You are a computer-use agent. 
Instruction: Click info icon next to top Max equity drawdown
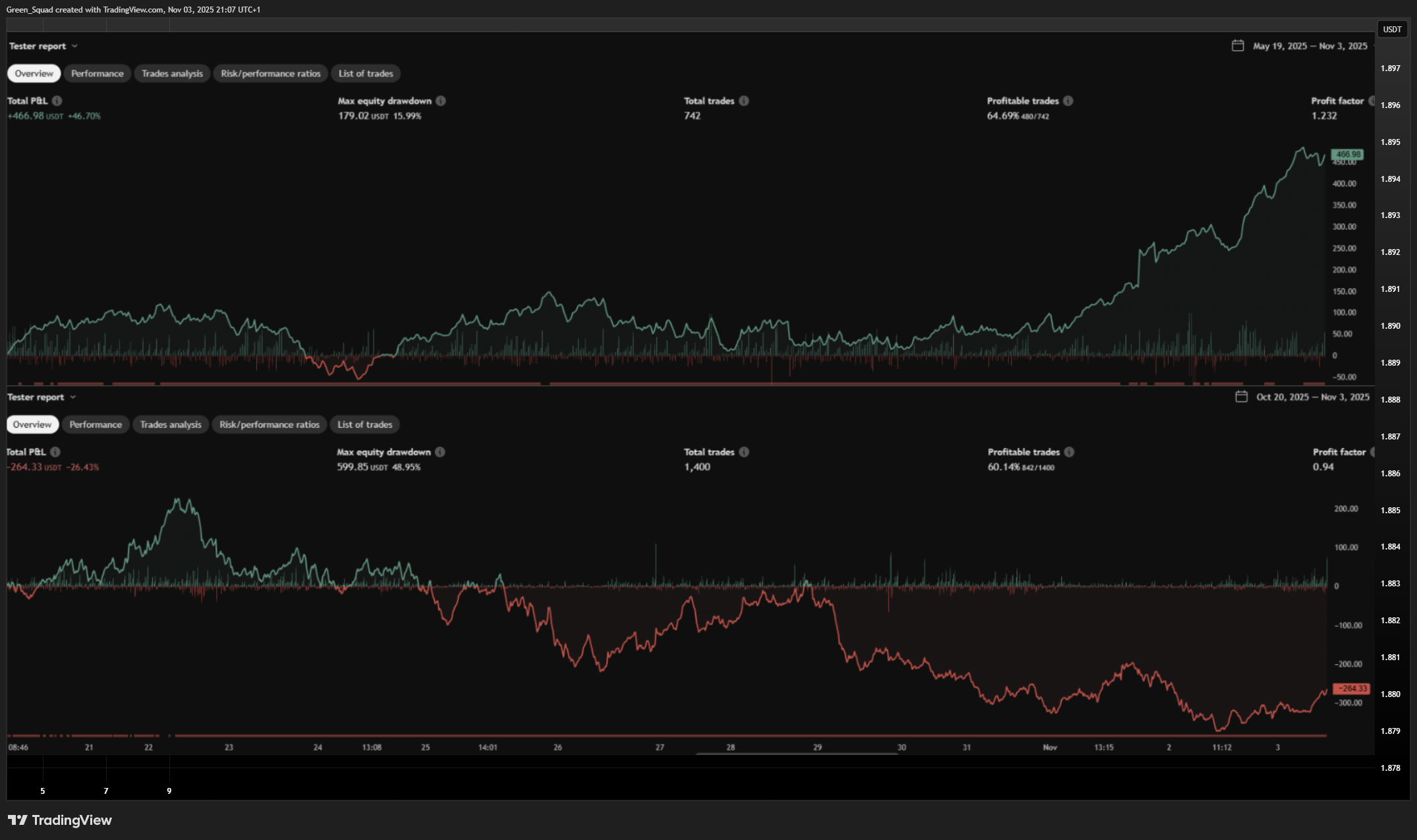click(x=441, y=101)
